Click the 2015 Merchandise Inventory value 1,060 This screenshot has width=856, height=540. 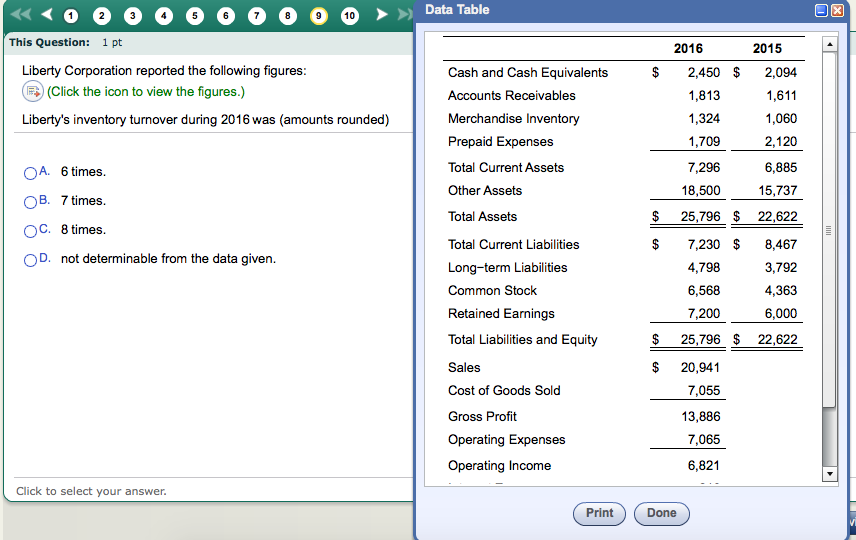click(781, 118)
